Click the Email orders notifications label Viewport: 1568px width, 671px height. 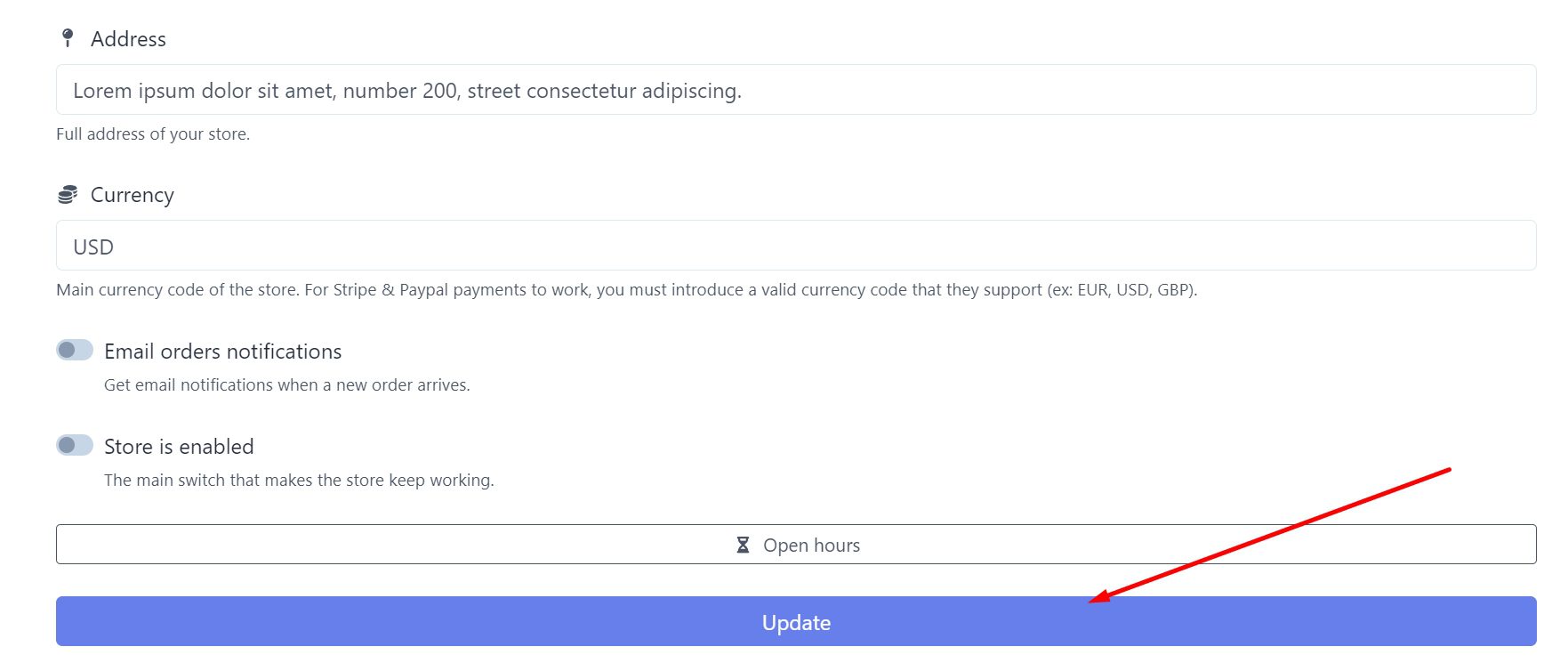point(222,352)
